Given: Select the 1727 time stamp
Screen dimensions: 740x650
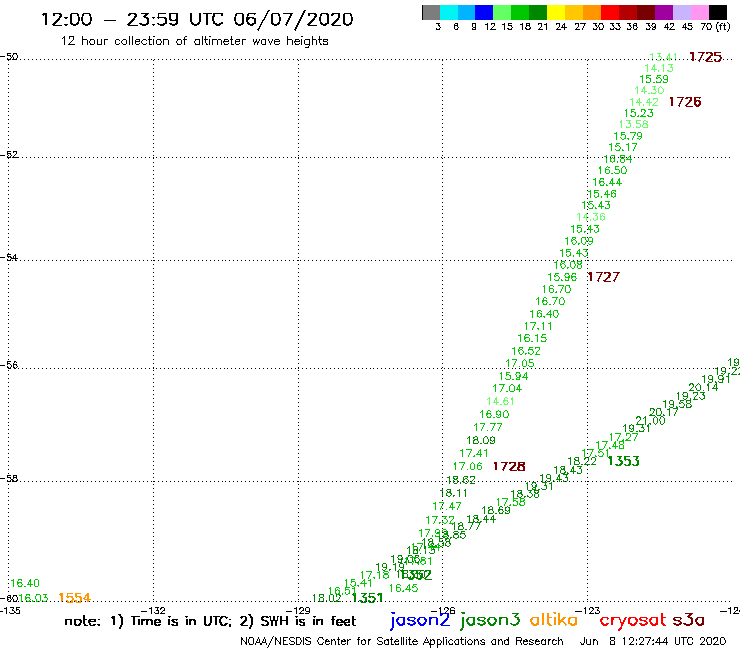Looking at the screenshot, I should (x=604, y=277).
